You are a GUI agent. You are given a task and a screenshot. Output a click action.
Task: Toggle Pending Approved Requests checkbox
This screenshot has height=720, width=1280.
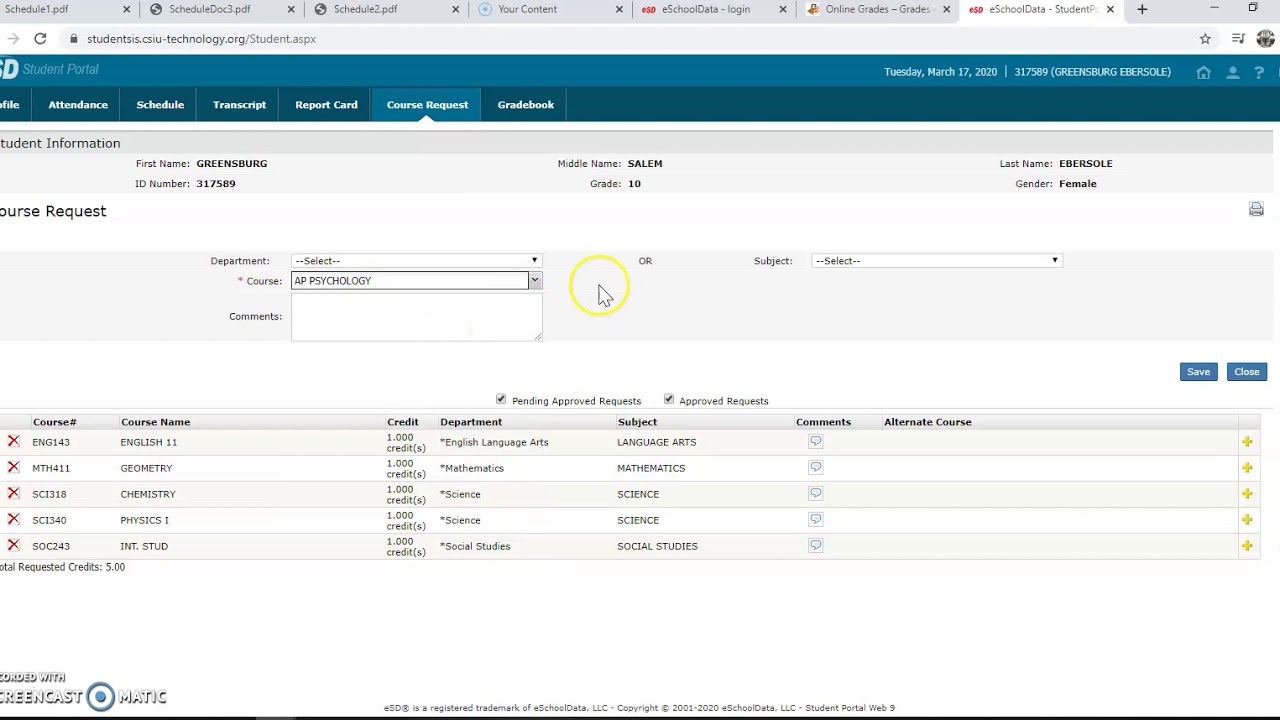(501, 400)
